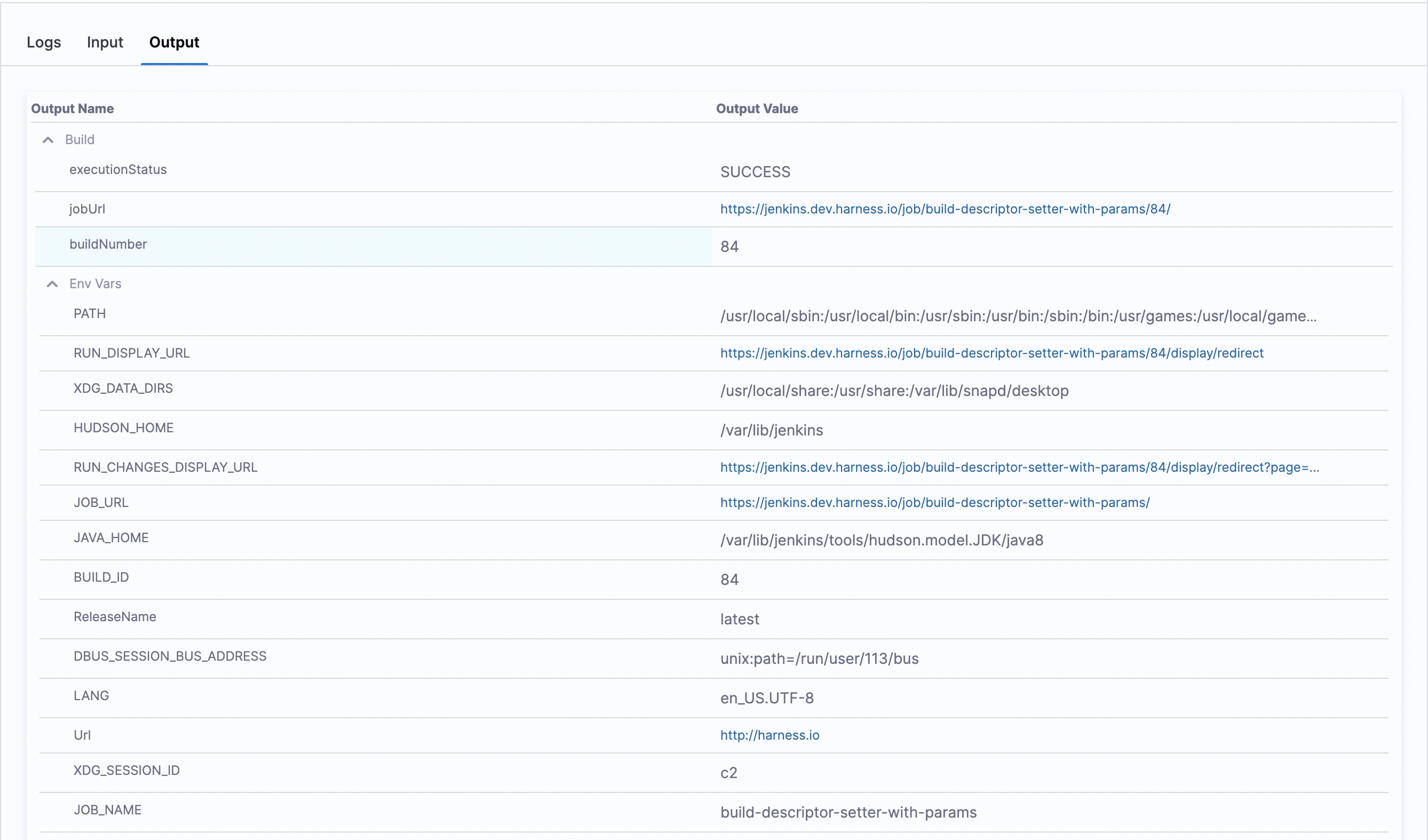
Task: Click the executionStatus output name
Action: [118, 170]
